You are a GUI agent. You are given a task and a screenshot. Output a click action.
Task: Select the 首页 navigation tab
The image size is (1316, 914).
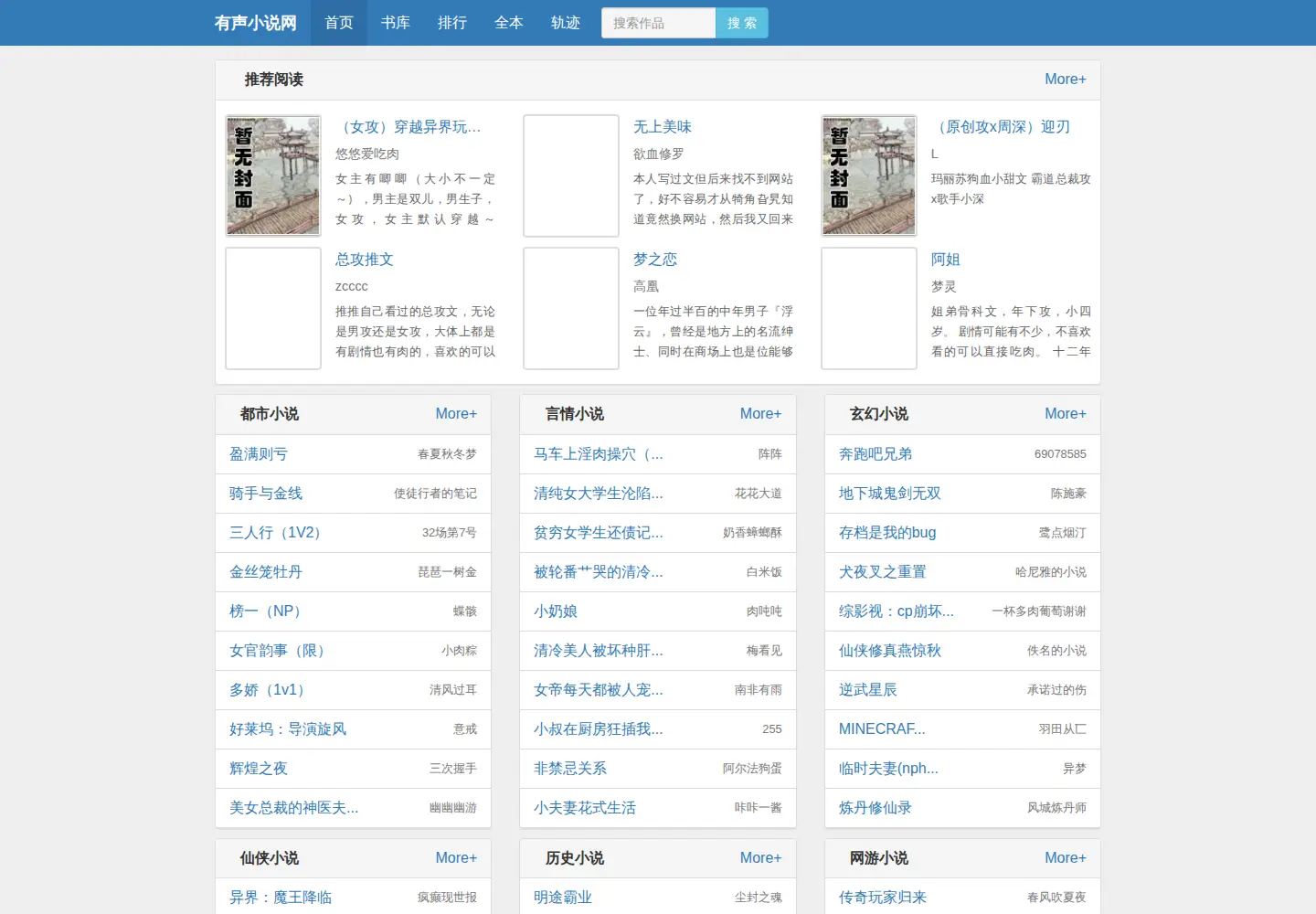[x=339, y=23]
